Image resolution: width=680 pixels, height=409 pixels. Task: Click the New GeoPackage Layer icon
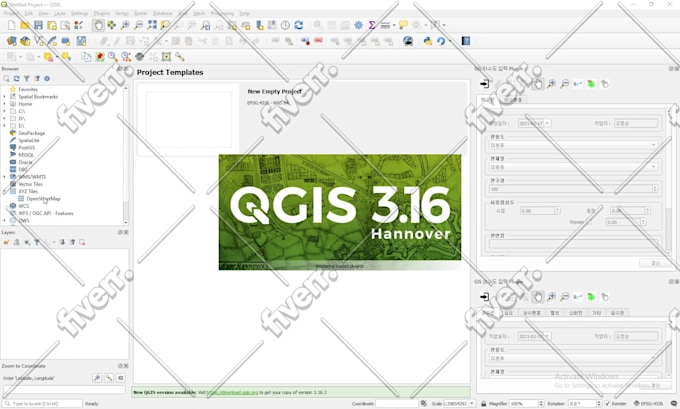tap(25, 41)
